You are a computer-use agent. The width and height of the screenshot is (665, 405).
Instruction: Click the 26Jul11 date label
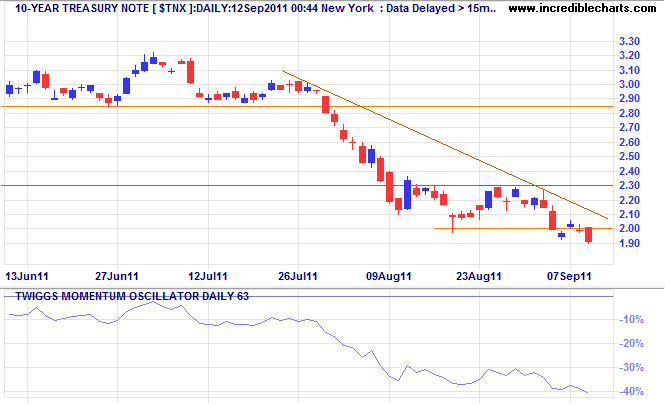(298, 277)
